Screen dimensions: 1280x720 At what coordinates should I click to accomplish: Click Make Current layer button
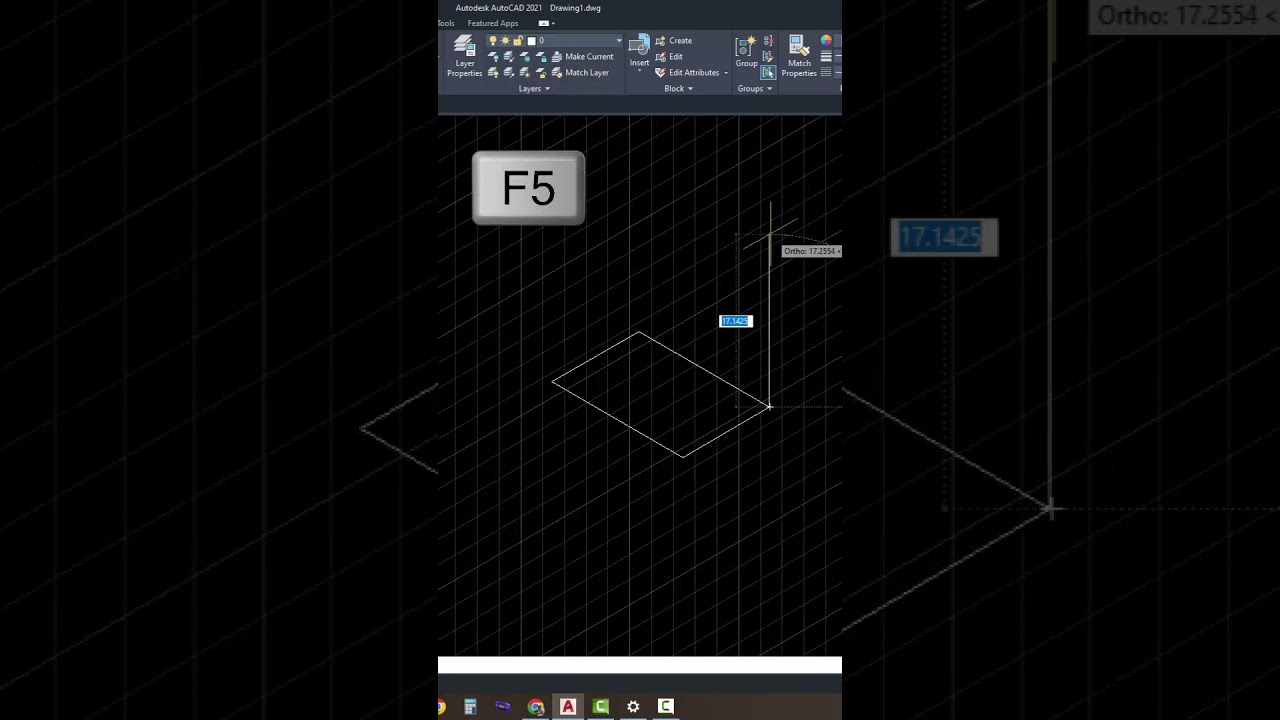coord(582,57)
